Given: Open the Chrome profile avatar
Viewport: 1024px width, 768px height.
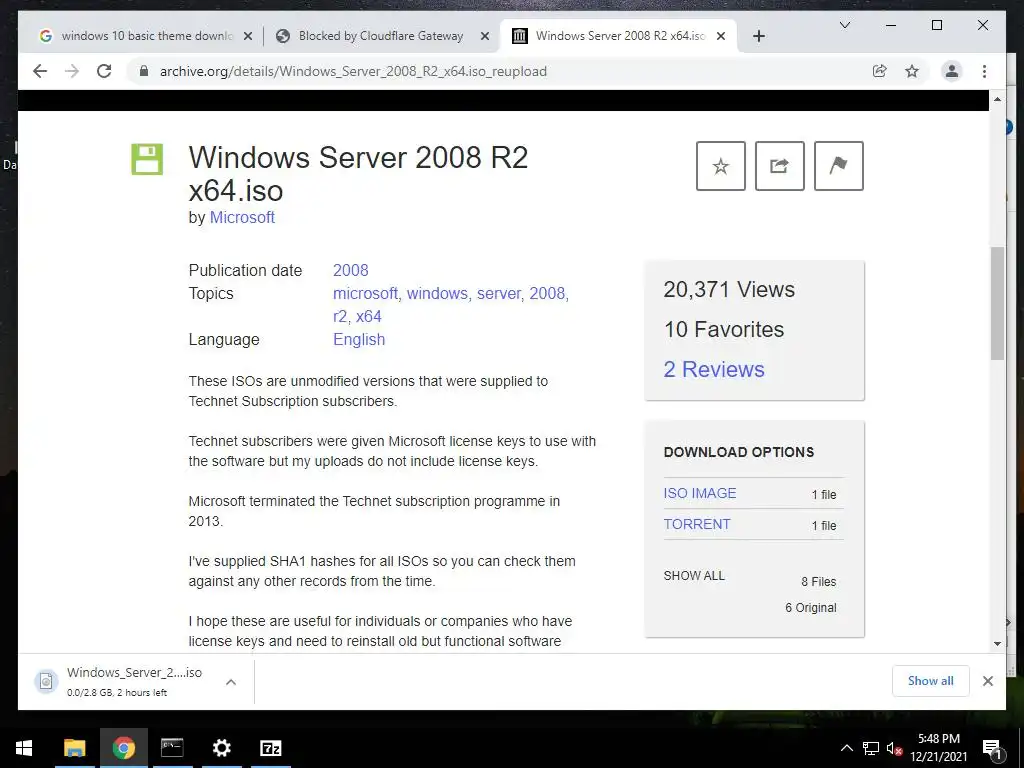Looking at the screenshot, I should (x=952, y=71).
